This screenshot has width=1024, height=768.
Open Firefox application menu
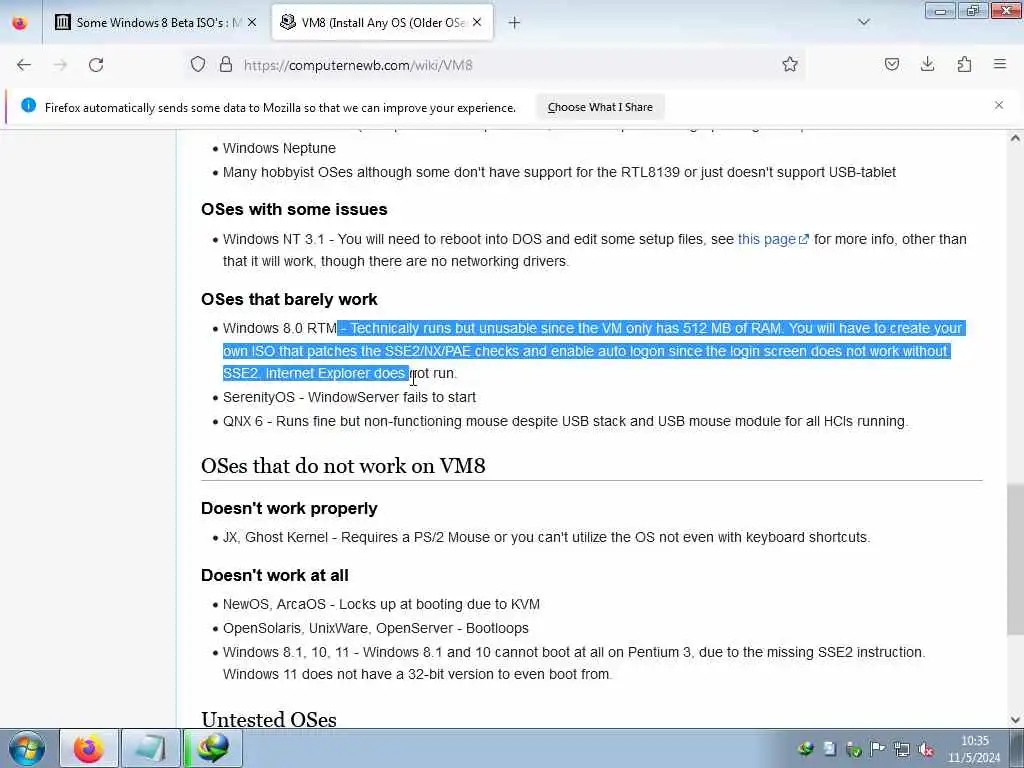pyautogui.click(x=1000, y=64)
